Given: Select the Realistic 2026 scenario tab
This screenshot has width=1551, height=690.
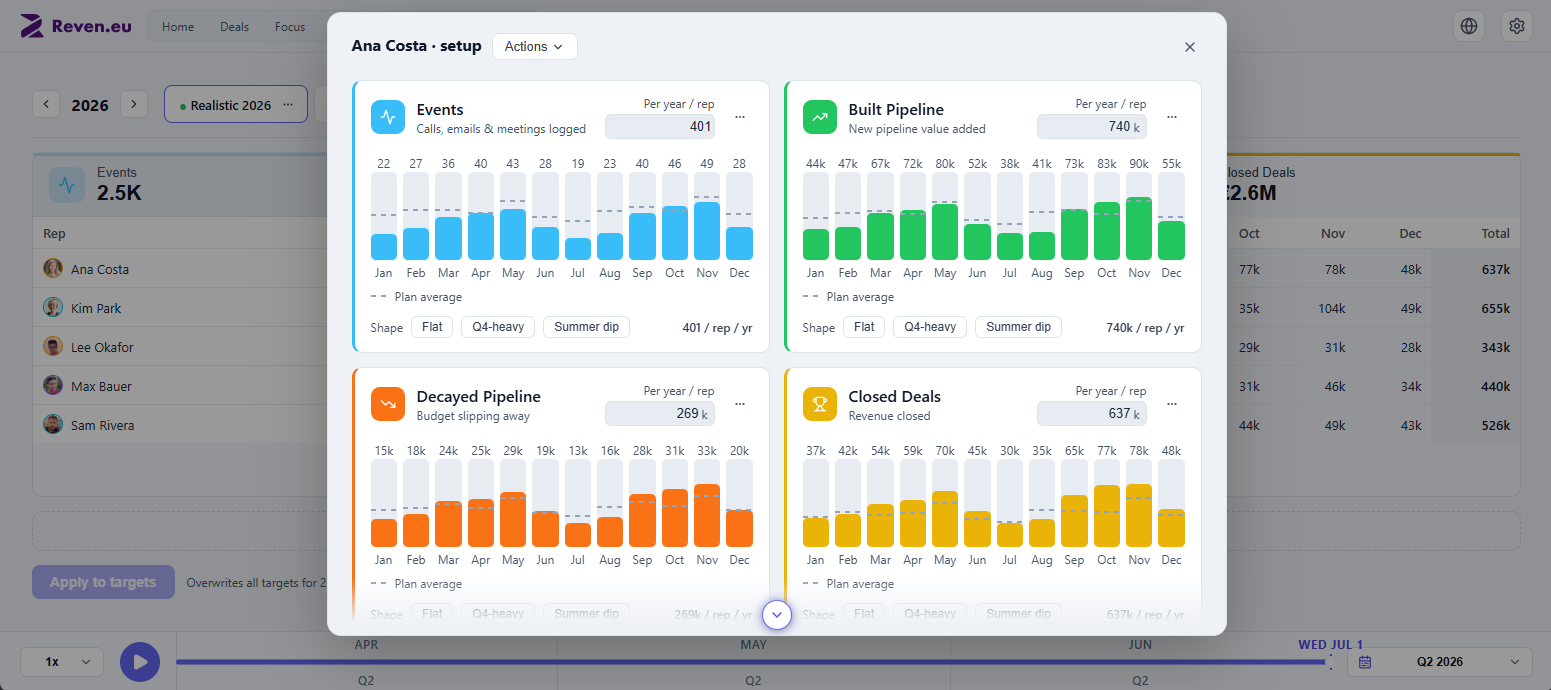Looking at the screenshot, I should (x=235, y=104).
